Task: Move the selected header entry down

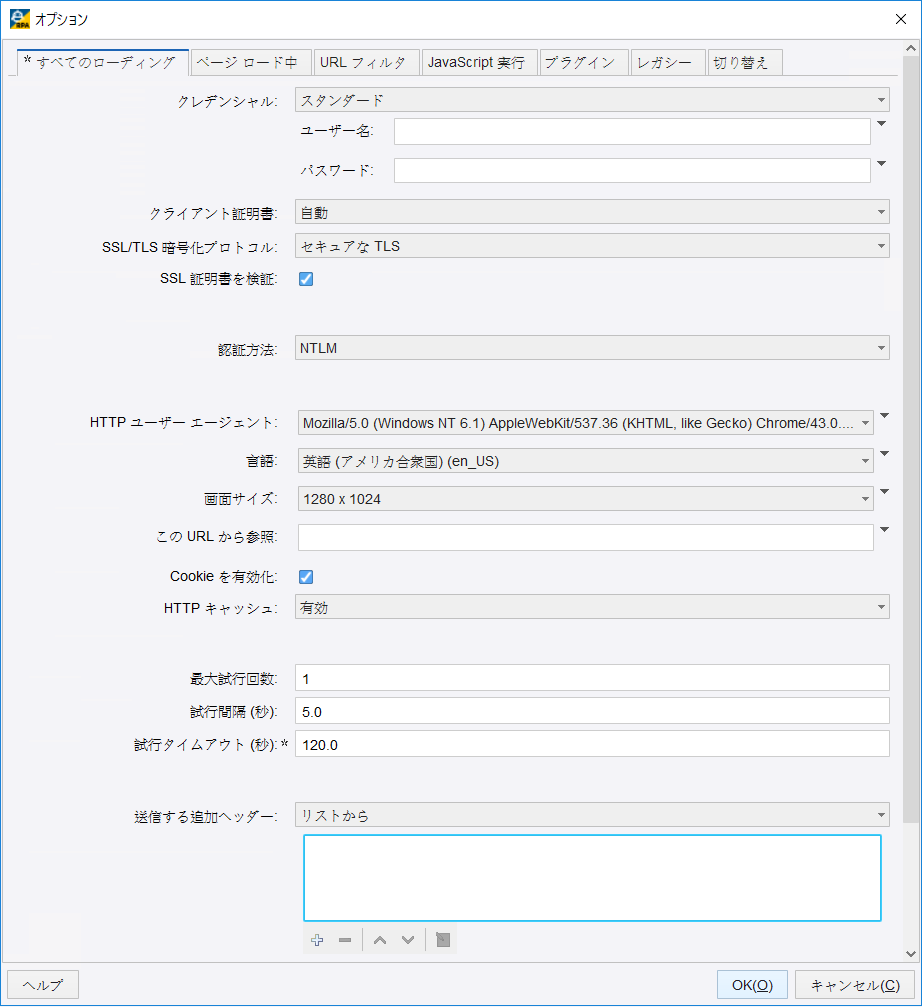Action: (407, 939)
